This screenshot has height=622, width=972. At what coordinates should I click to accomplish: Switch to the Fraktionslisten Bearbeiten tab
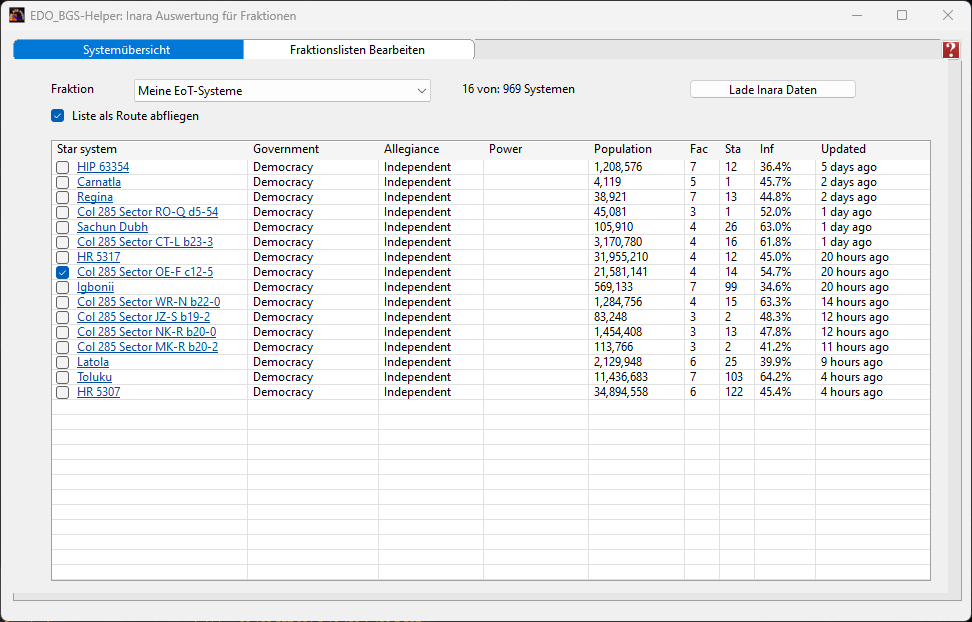(358, 50)
